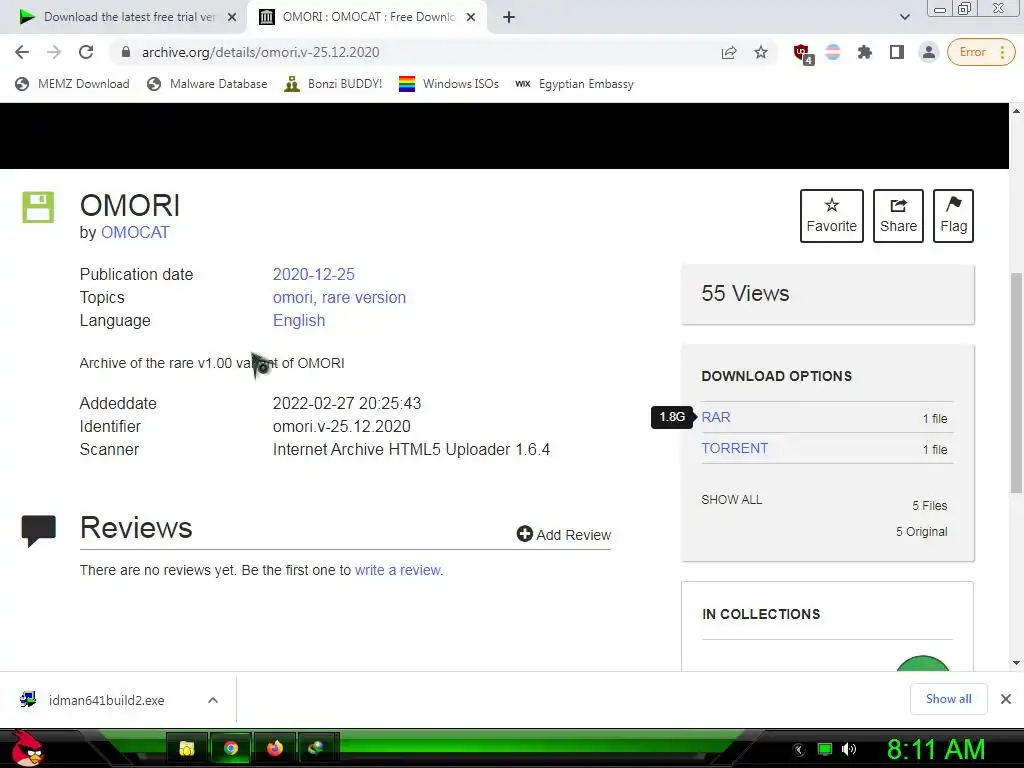The height and width of the screenshot is (768, 1024).
Task: Click the page vertical scrollbar thumb
Action: [x=1016, y=382]
